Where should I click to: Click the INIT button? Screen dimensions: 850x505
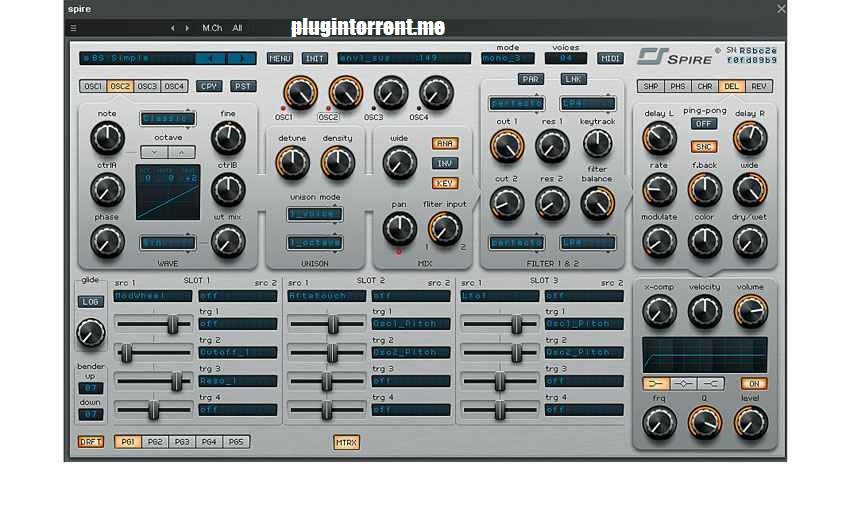tap(314, 58)
